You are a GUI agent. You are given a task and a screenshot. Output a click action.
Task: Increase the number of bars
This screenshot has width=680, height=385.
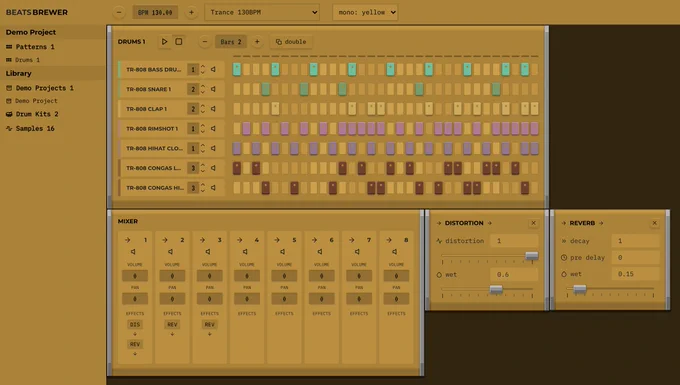click(x=257, y=42)
